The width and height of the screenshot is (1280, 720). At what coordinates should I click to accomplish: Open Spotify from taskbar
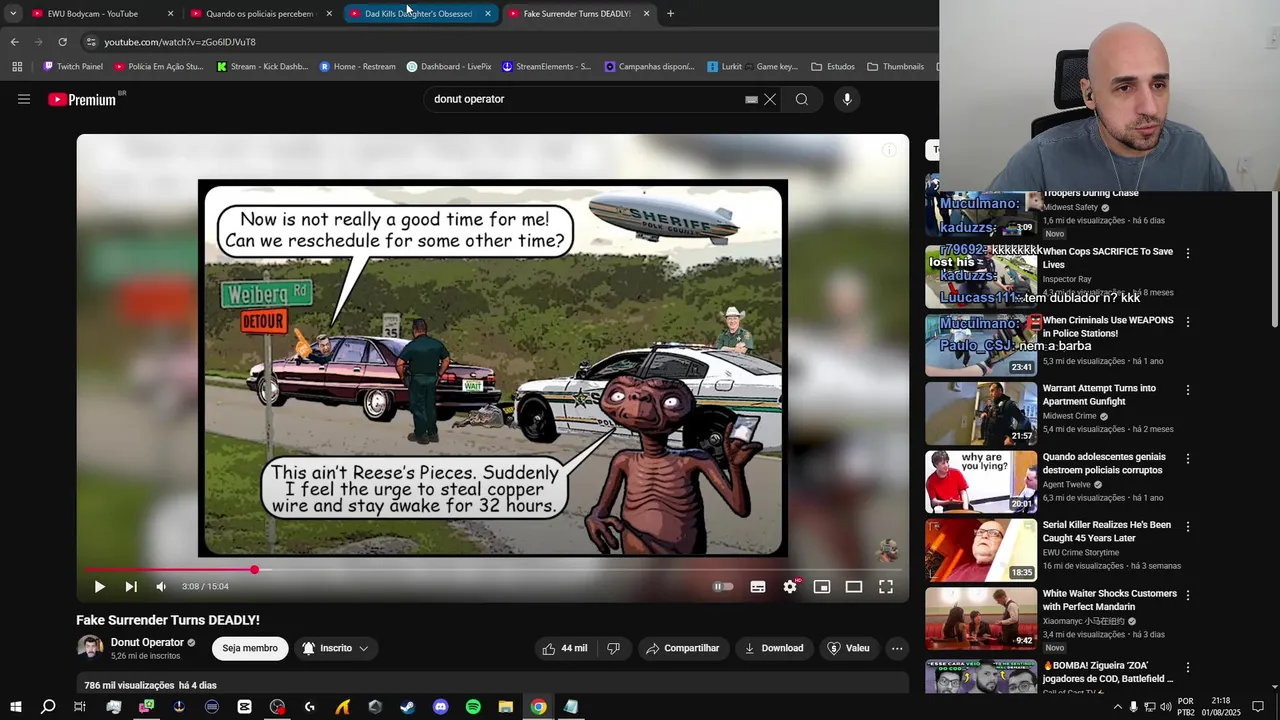coord(473,707)
